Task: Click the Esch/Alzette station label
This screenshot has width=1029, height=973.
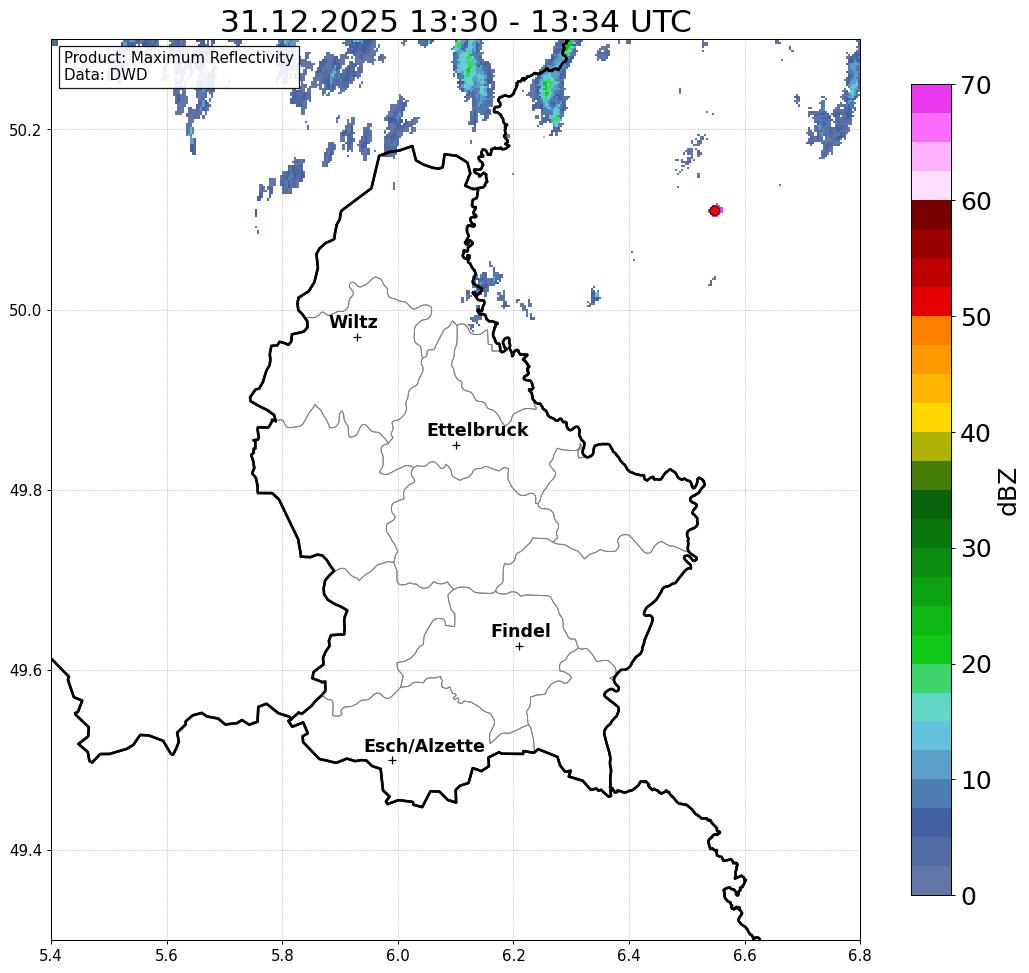Action: coord(424,746)
